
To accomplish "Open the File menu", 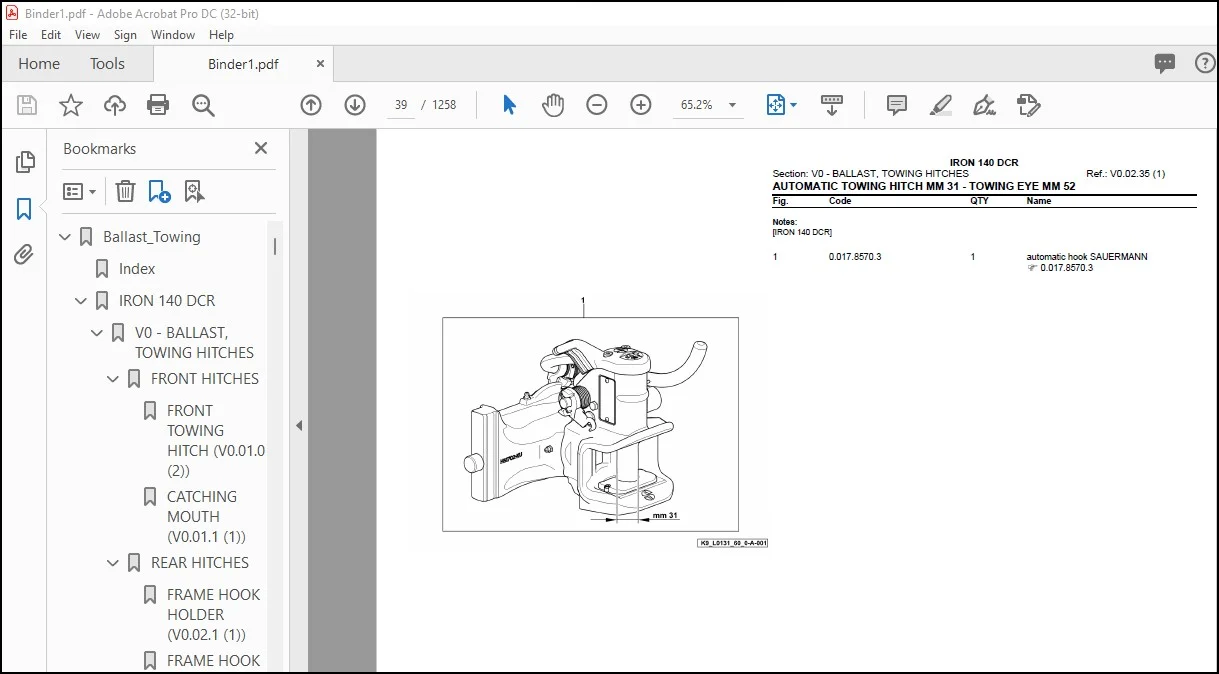I will click(18, 34).
